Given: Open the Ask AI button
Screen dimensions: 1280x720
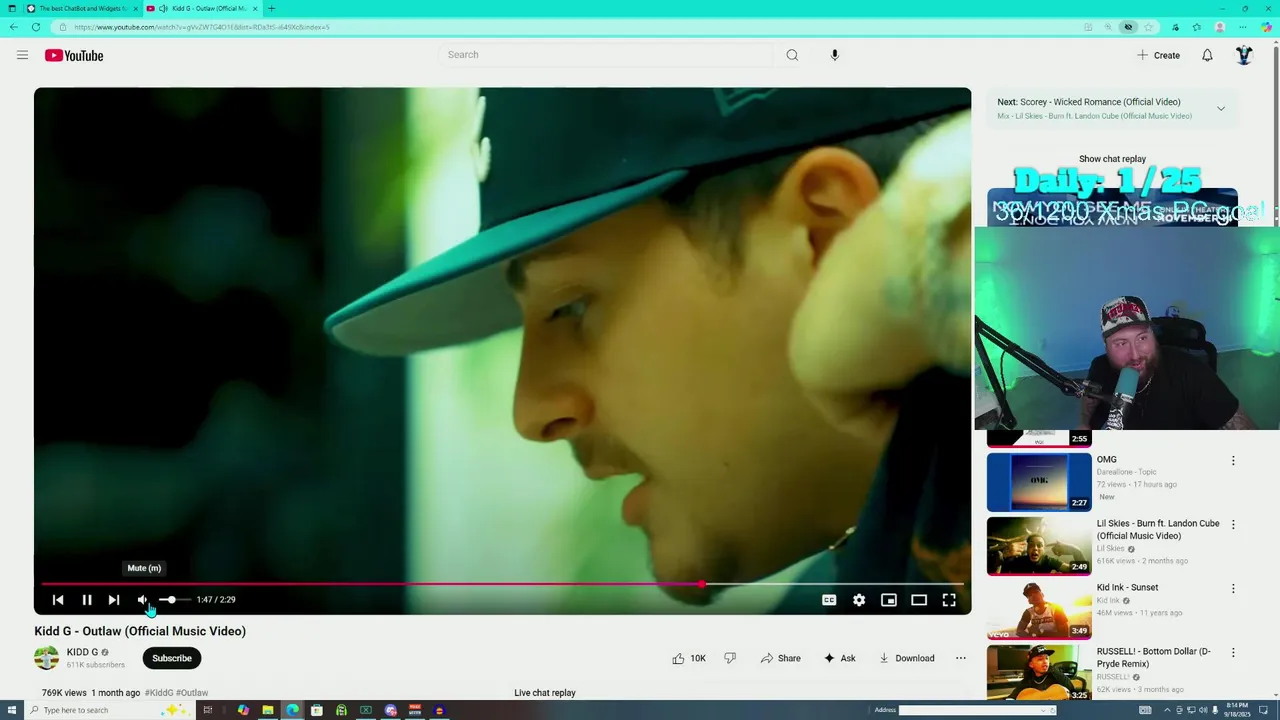Looking at the screenshot, I should pos(840,658).
